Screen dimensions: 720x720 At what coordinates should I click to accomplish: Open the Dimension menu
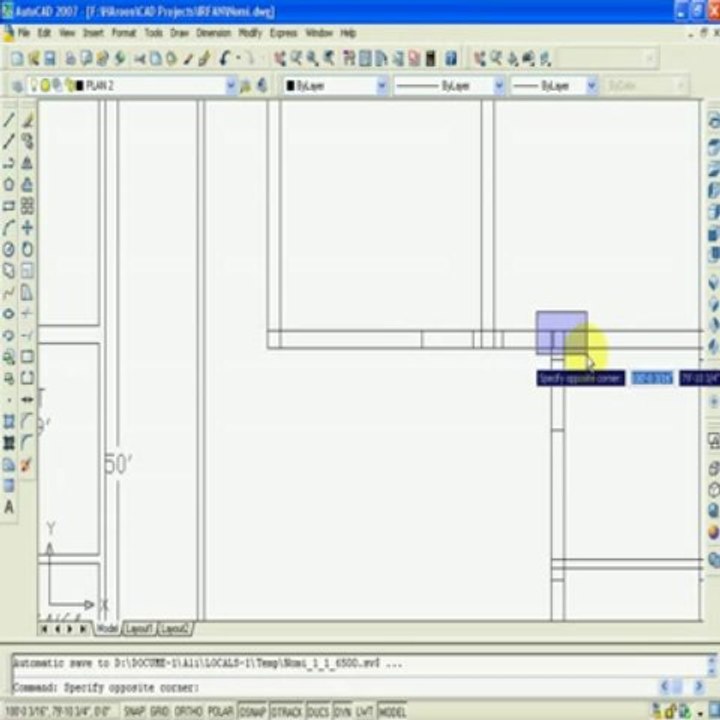[x=214, y=33]
